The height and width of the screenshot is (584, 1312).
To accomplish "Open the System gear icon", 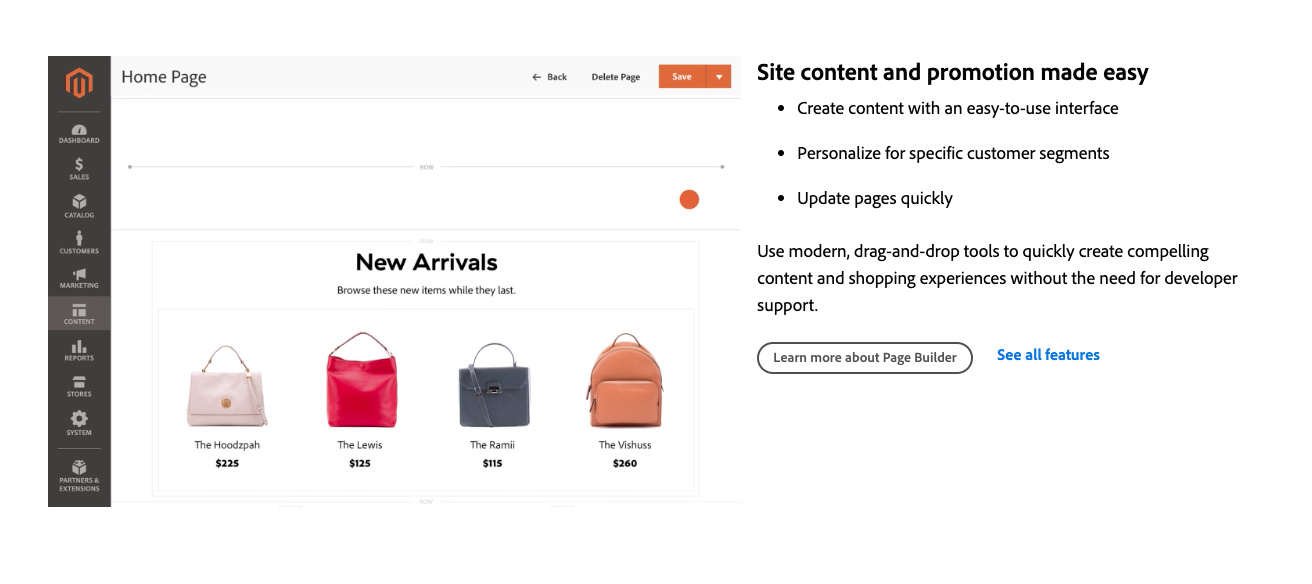I will [79, 422].
